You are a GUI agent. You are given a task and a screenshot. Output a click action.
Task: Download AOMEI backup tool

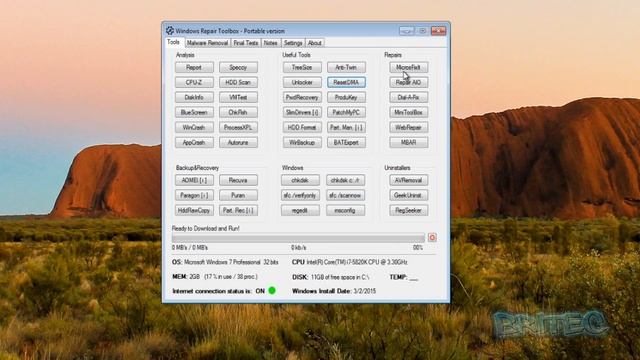194,180
